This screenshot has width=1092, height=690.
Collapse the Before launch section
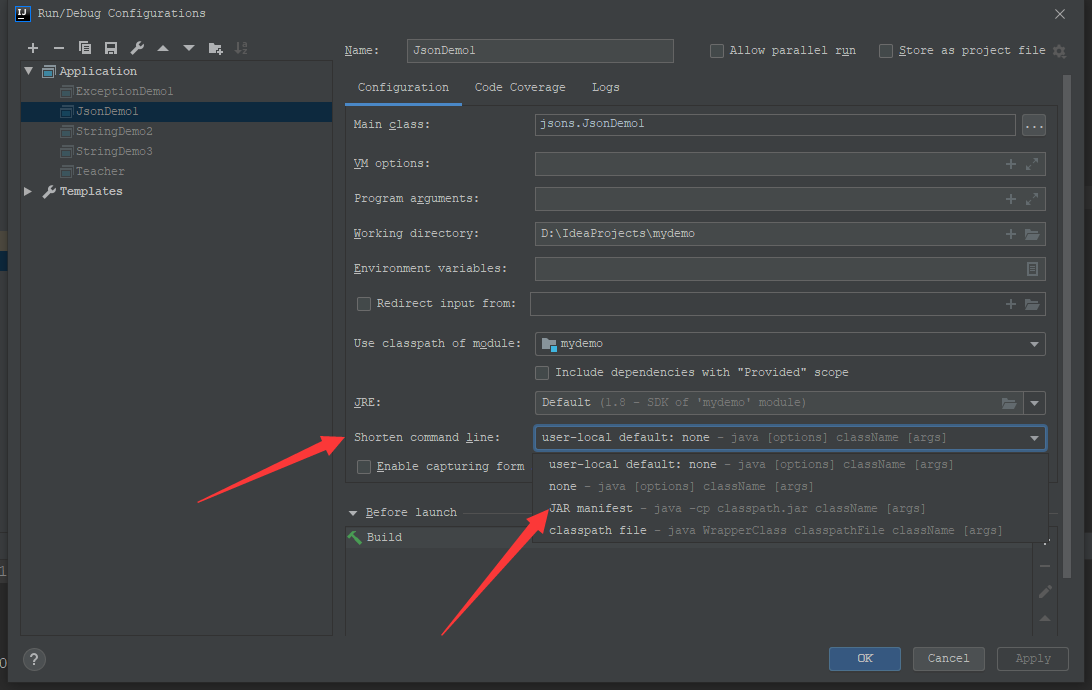353,513
